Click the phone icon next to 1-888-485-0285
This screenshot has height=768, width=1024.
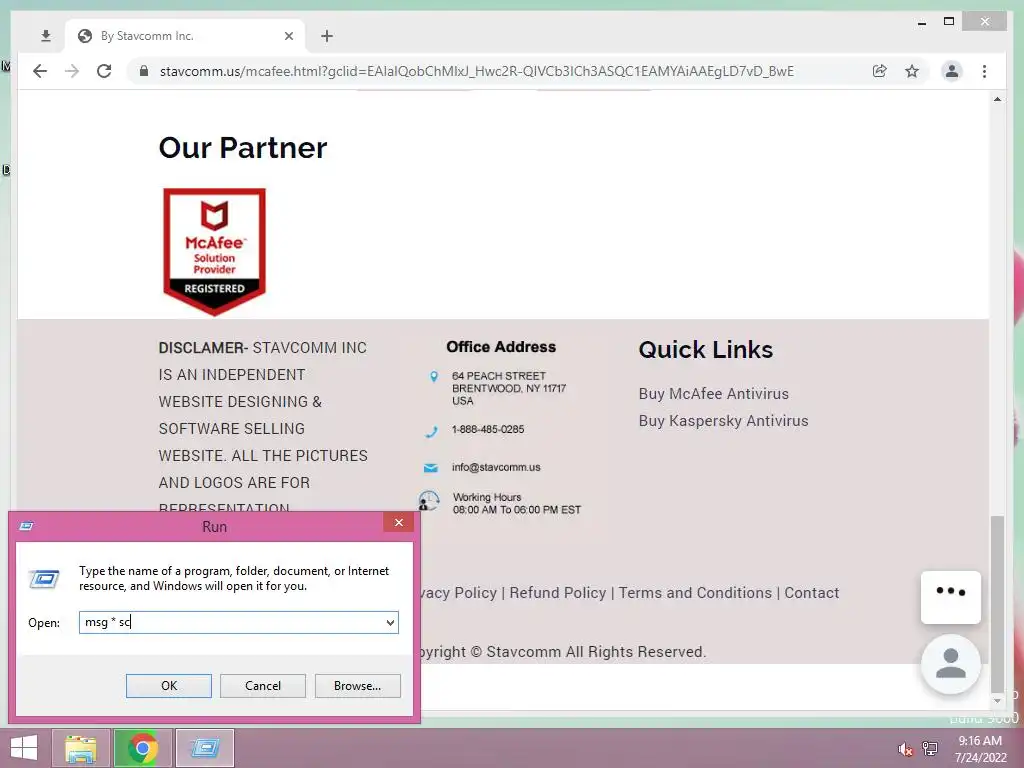click(x=432, y=431)
